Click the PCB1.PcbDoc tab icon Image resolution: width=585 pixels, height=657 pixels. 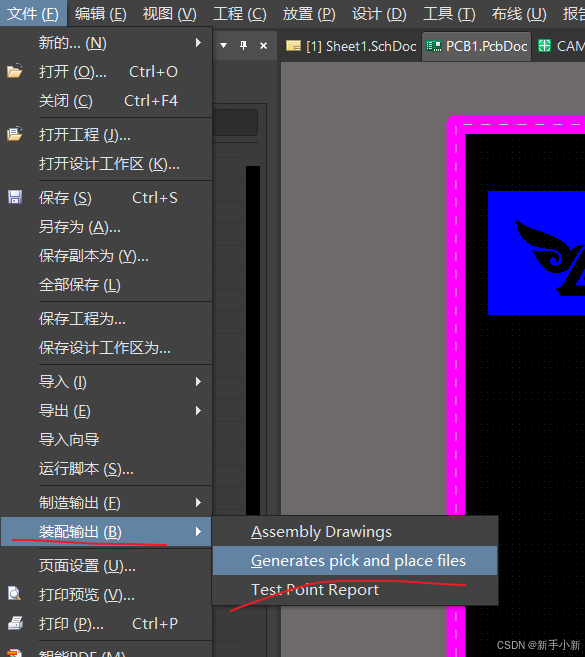(434, 46)
